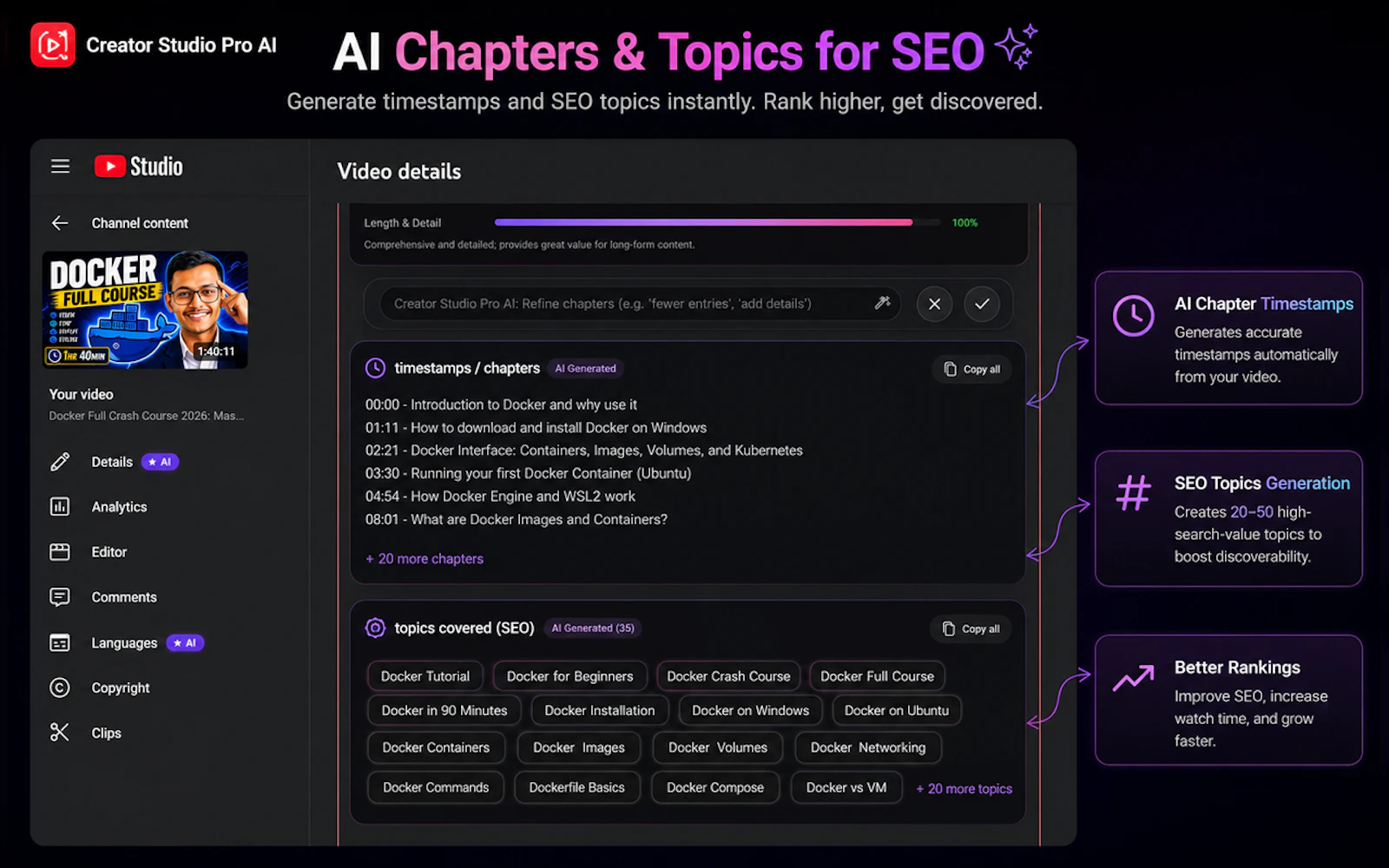Expand + 20 more chapters
The width and height of the screenshot is (1389, 868).
(425, 559)
